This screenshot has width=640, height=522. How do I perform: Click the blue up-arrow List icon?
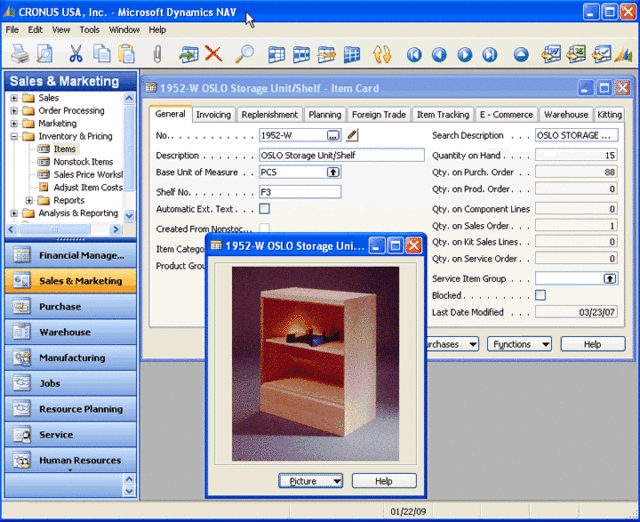(x=521, y=54)
